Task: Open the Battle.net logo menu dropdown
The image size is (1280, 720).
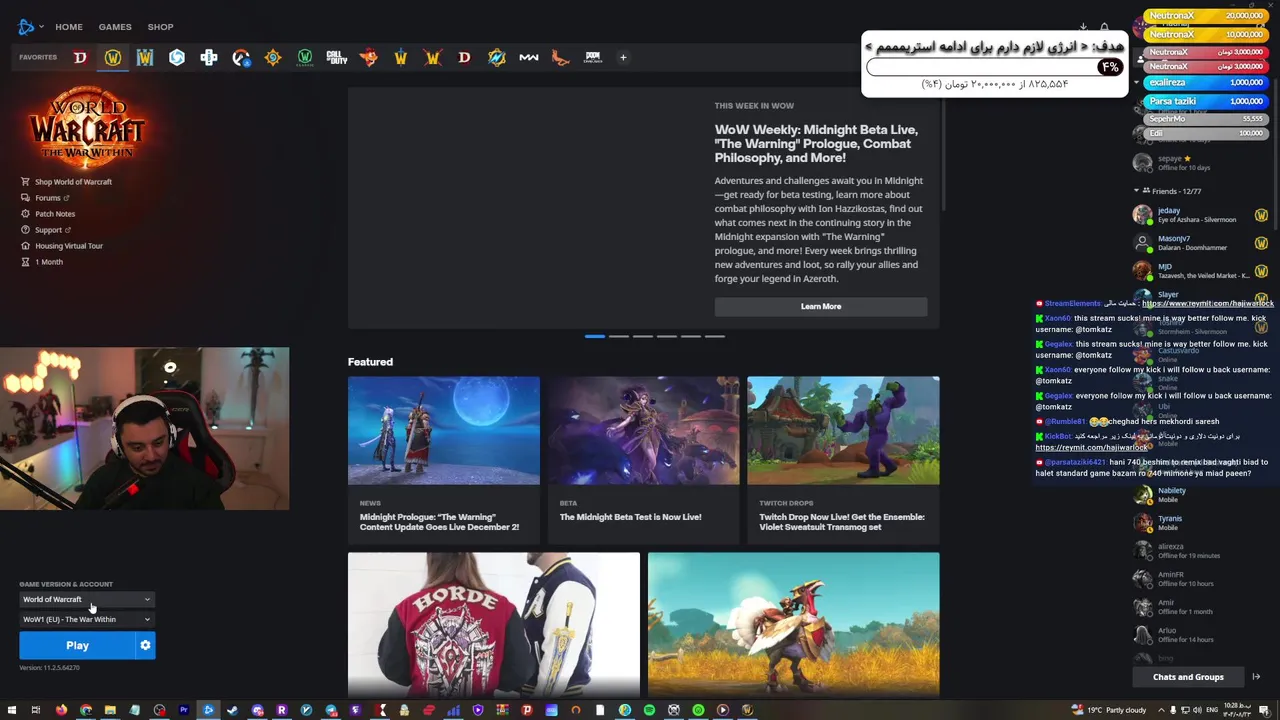Action: (30, 27)
